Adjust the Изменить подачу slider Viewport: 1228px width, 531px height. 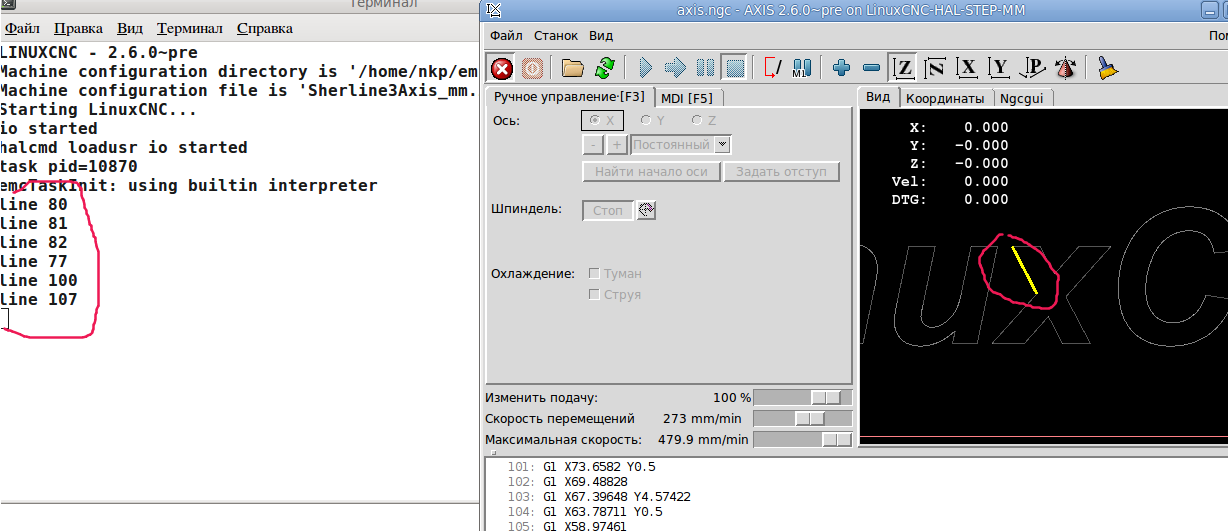[803, 397]
